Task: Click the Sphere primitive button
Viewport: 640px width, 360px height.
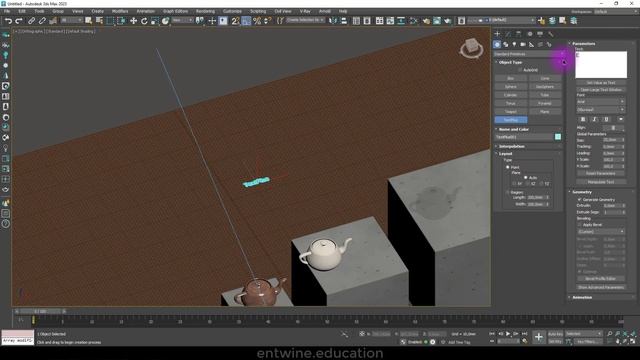Action: [511, 87]
